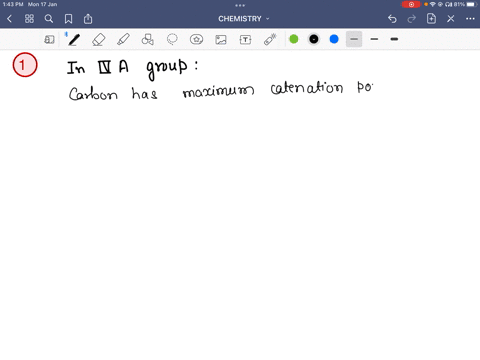The height and width of the screenshot is (360, 480).
Task: Open the more options ellipsis menu
Action: coord(470,19)
